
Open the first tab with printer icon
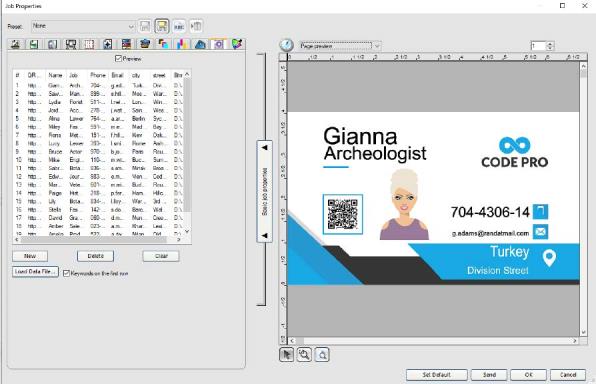click(16, 44)
